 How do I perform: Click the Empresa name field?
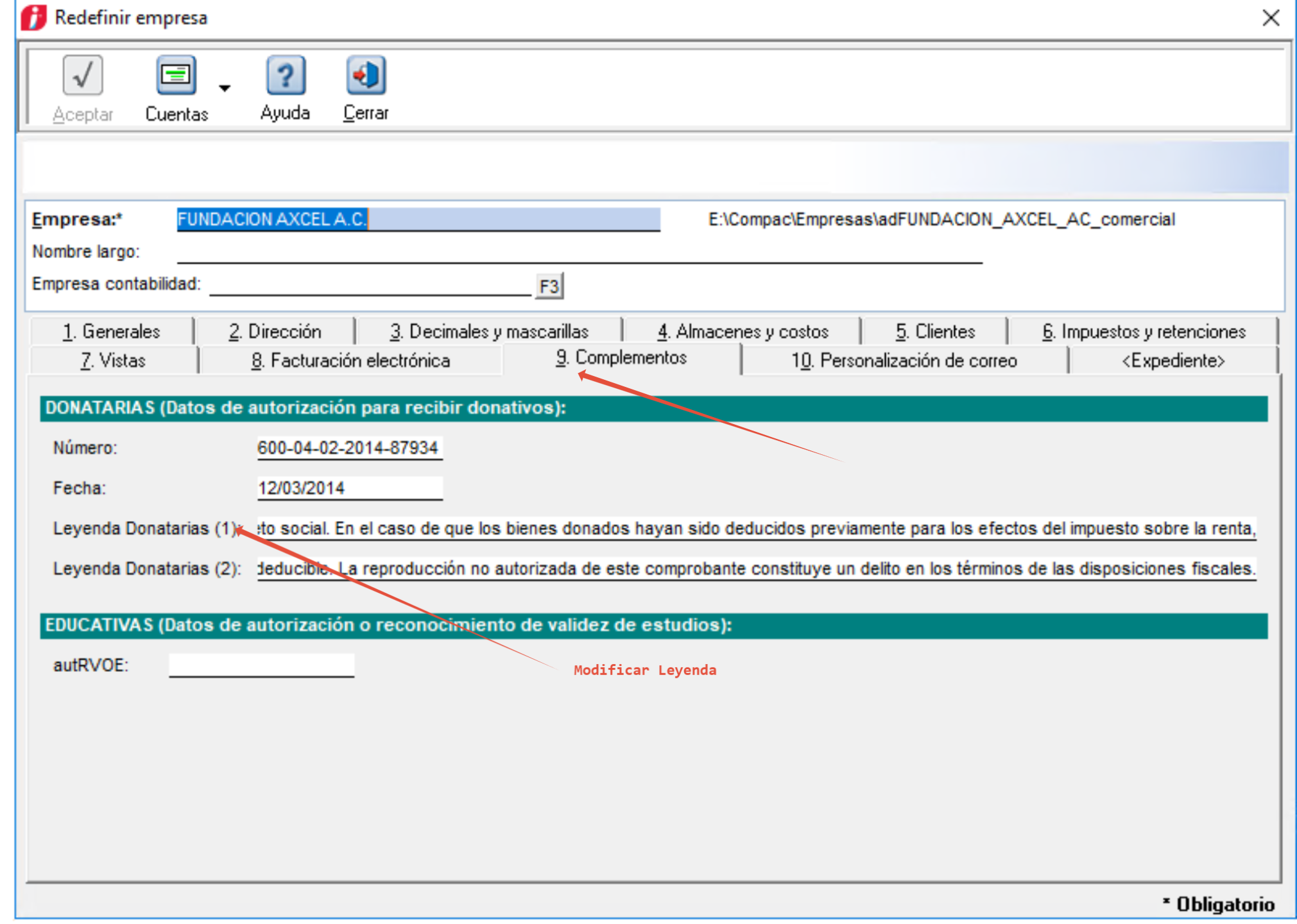coord(418,219)
